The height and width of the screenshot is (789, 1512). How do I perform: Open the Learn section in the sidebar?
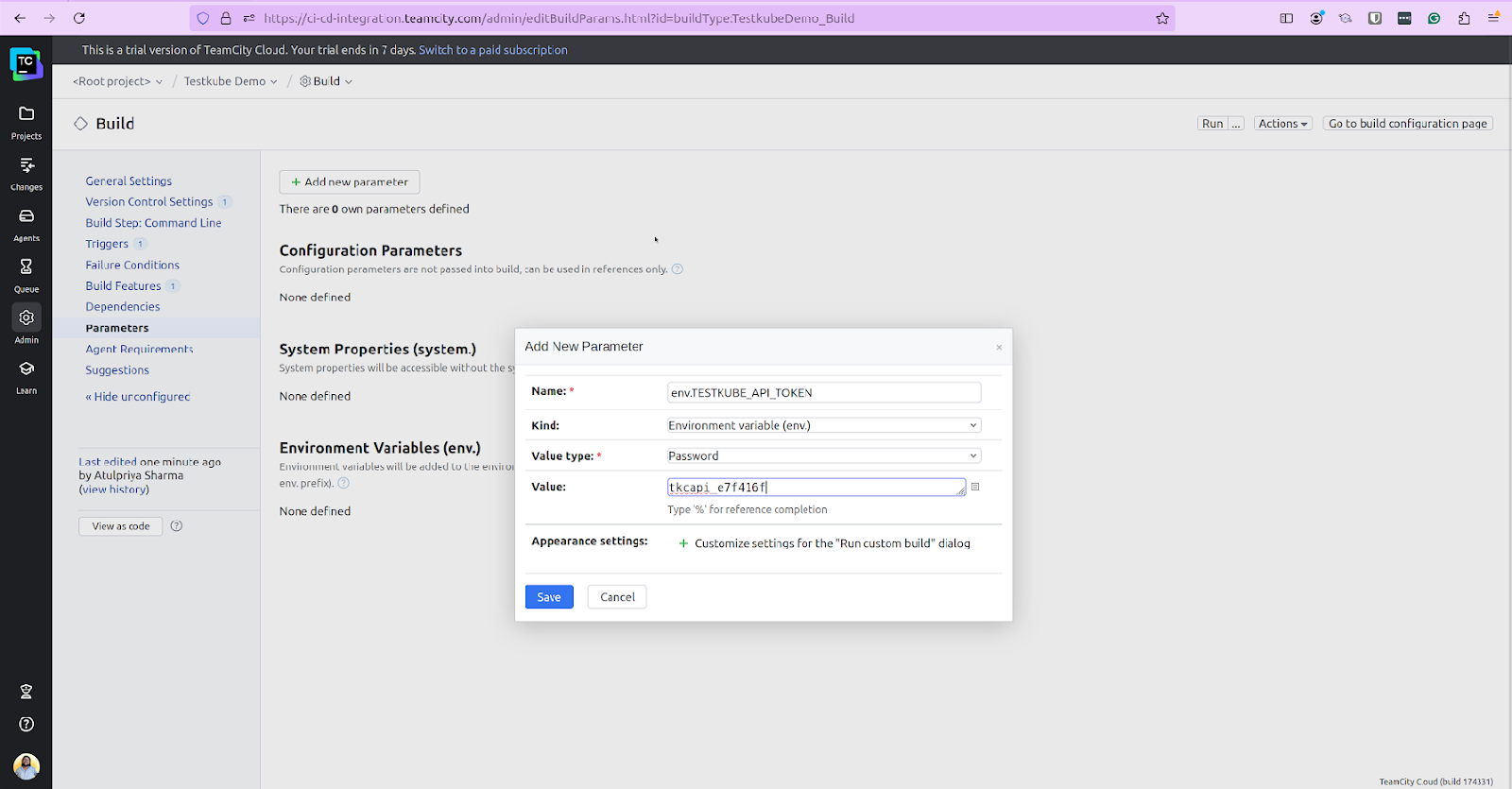pyautogui.click(x=26, y=377)
